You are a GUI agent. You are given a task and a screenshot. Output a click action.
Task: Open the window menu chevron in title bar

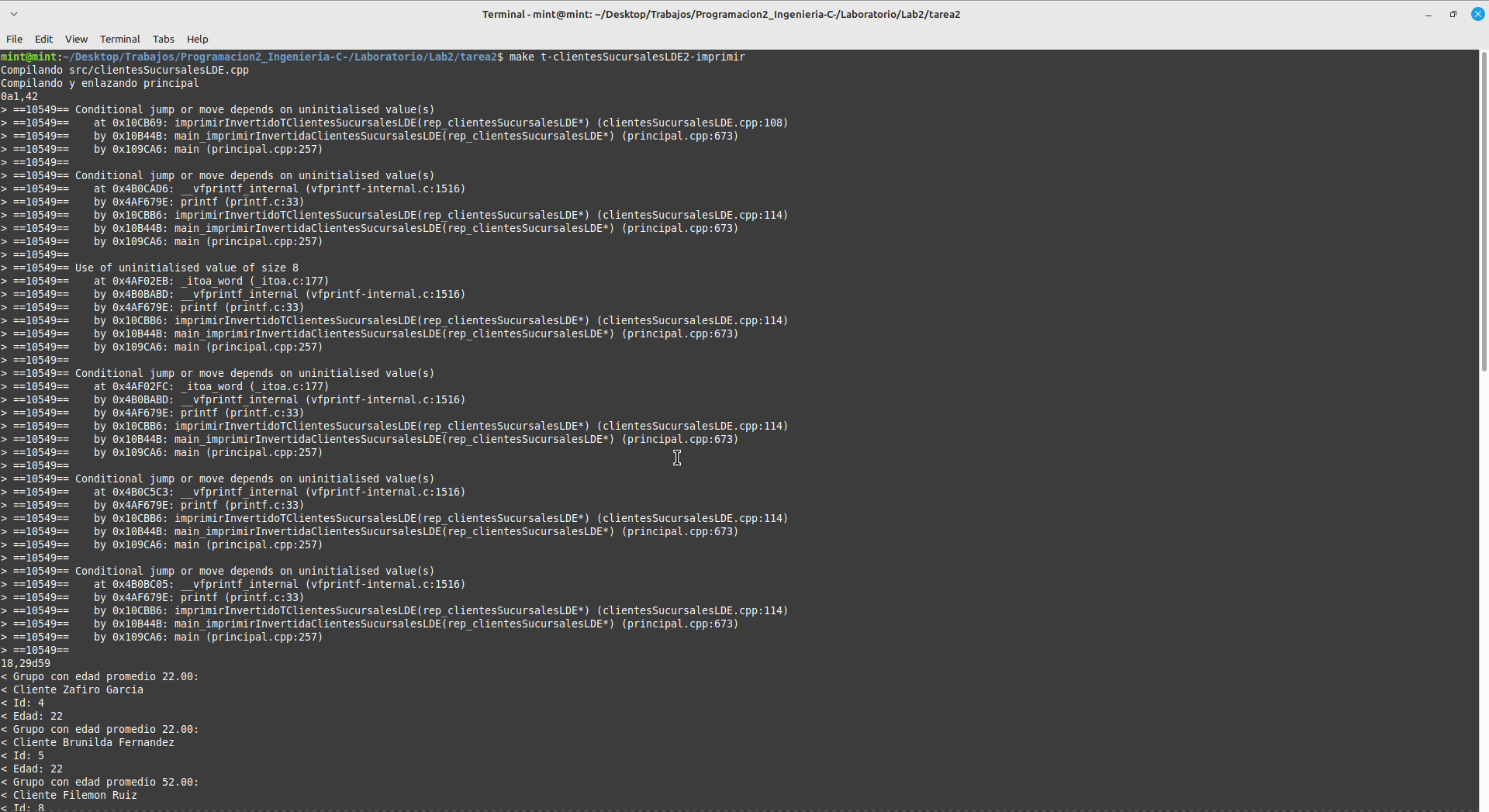click(x=14, y=14)
